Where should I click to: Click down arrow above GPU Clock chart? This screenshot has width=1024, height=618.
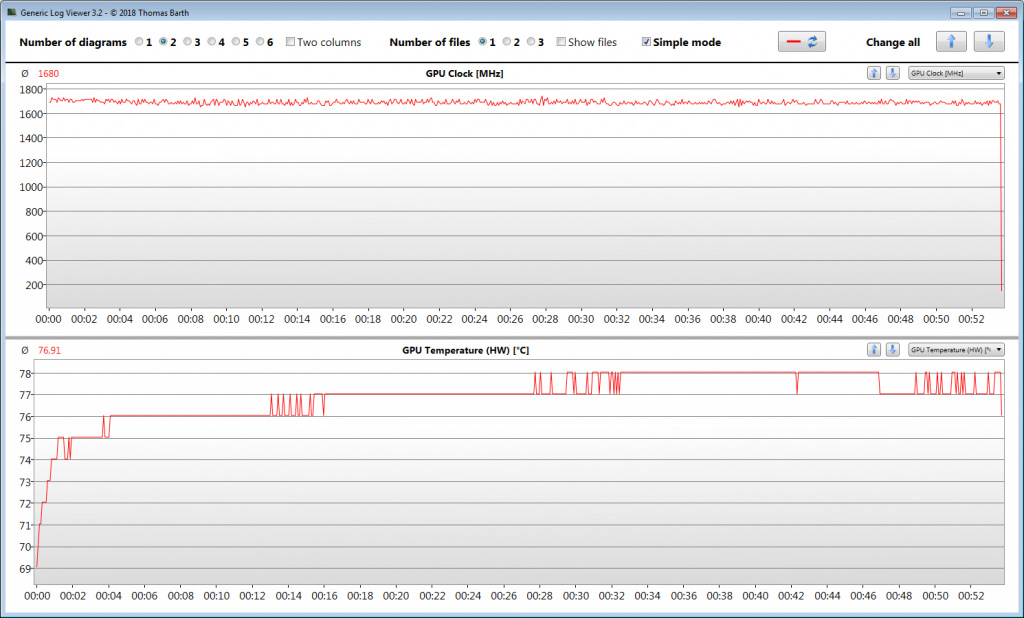[x=892, y=73]
